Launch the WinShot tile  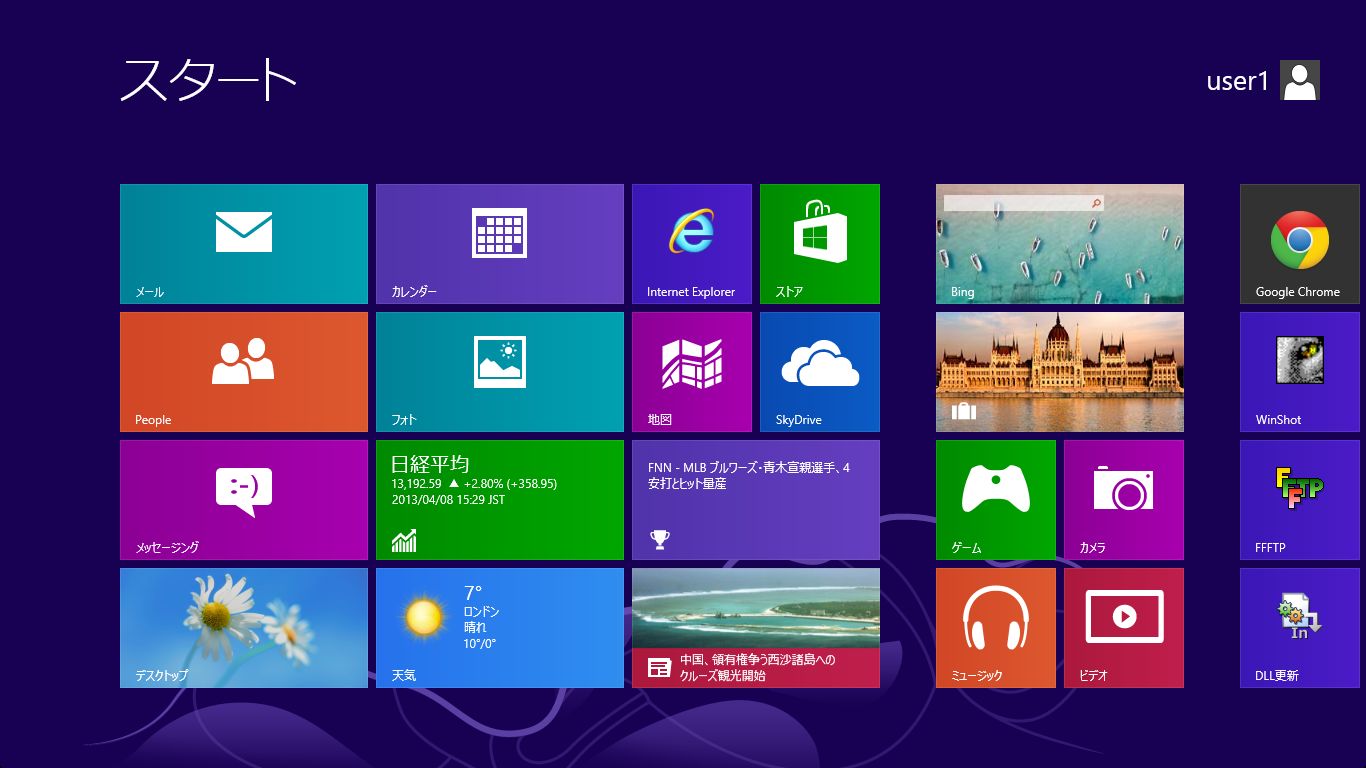click(1300, 372)
